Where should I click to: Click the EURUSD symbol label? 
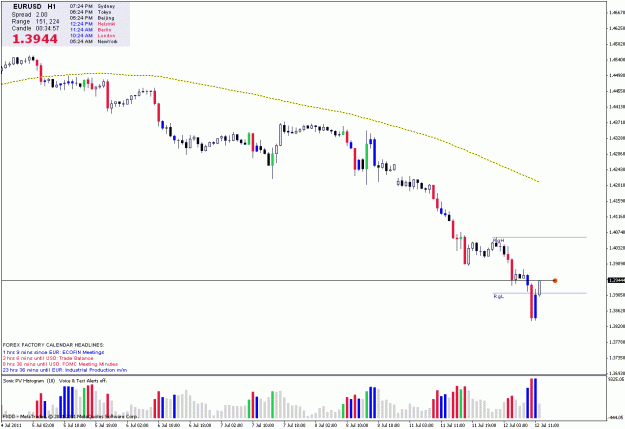[27, 7]
